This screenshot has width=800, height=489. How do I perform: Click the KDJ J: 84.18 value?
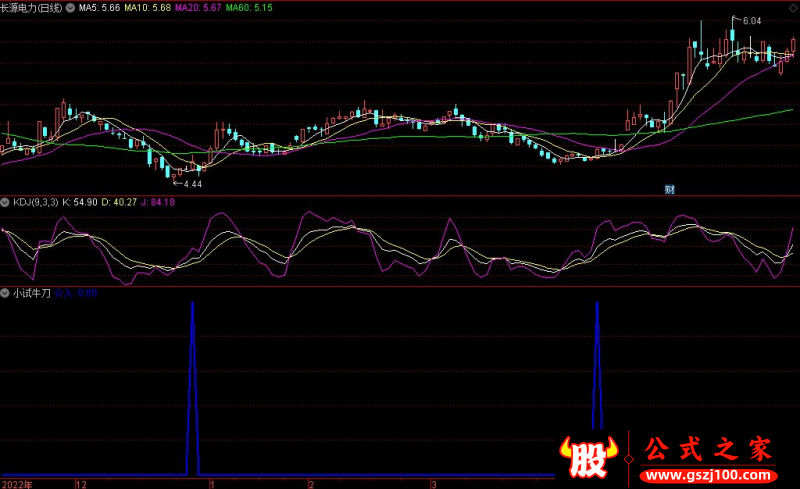tap(155, 202)
